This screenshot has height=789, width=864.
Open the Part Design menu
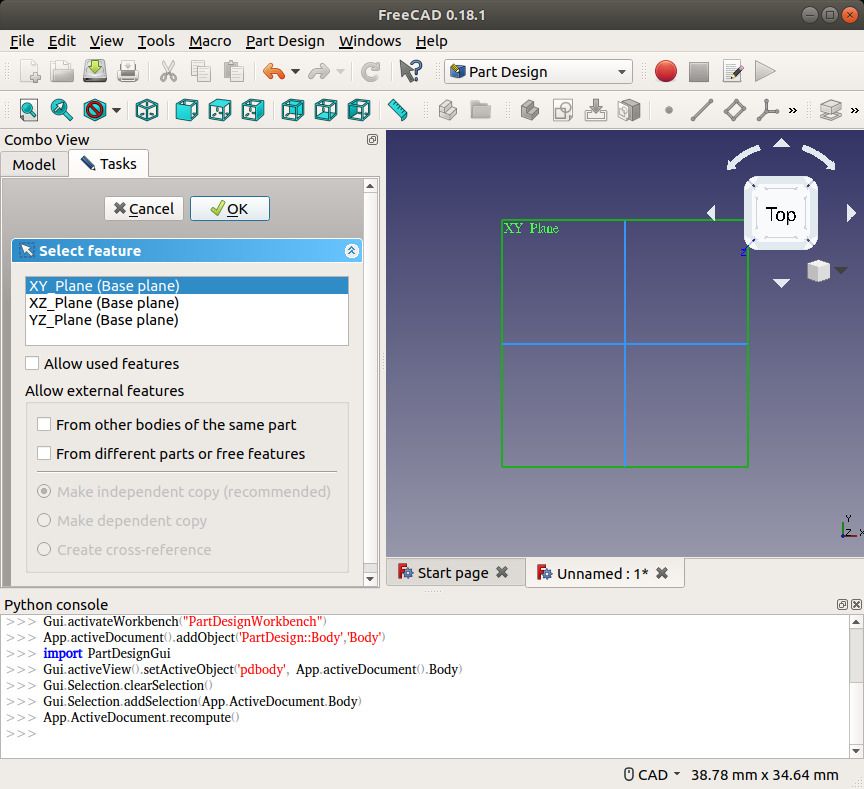[x=285, y=41]
